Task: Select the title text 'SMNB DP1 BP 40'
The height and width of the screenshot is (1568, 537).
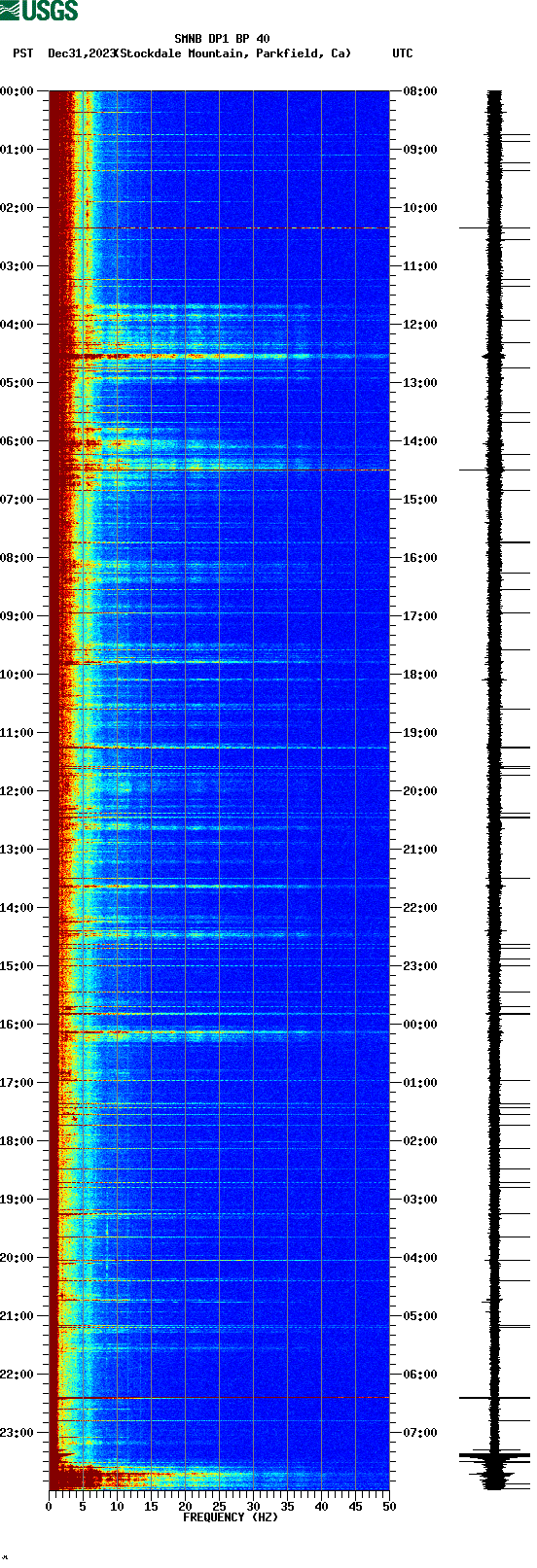Action: click(x=223, y=40)
